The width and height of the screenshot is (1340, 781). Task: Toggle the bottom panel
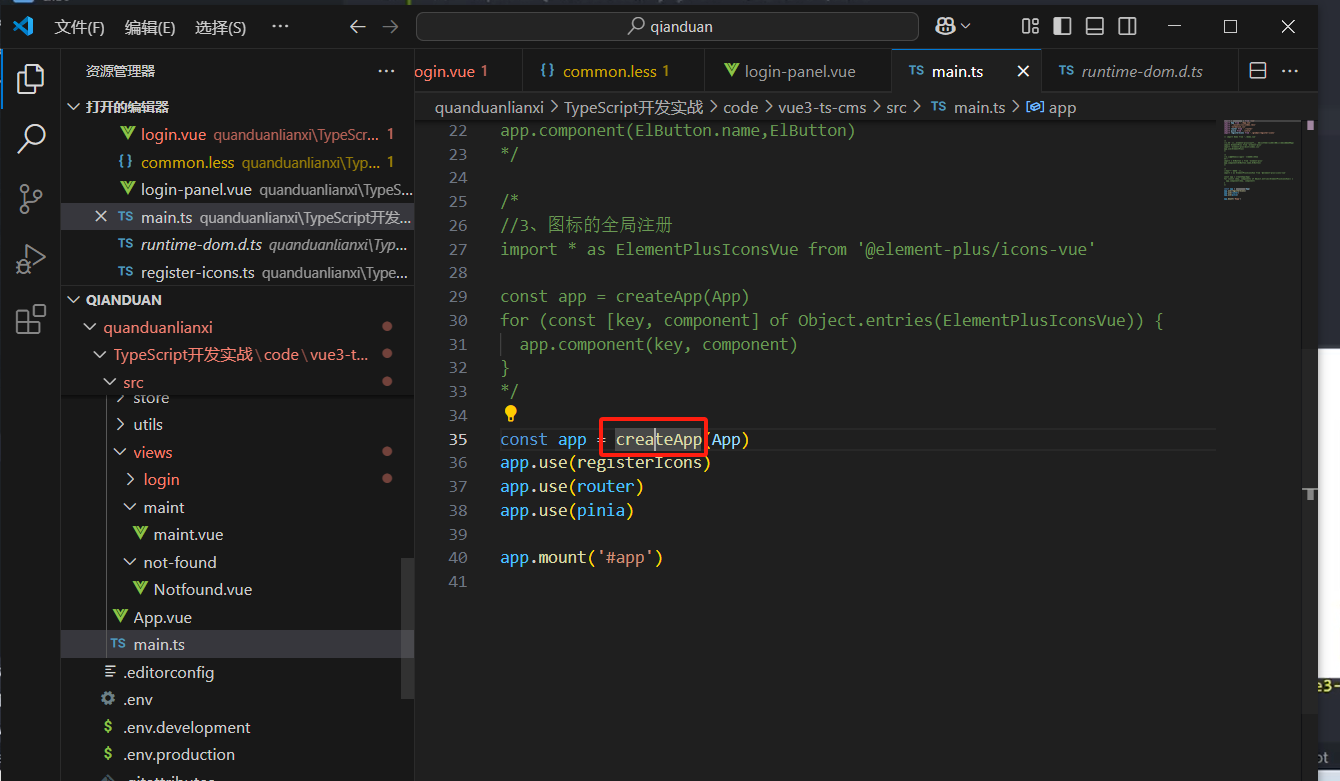(x=1094, y=27)
